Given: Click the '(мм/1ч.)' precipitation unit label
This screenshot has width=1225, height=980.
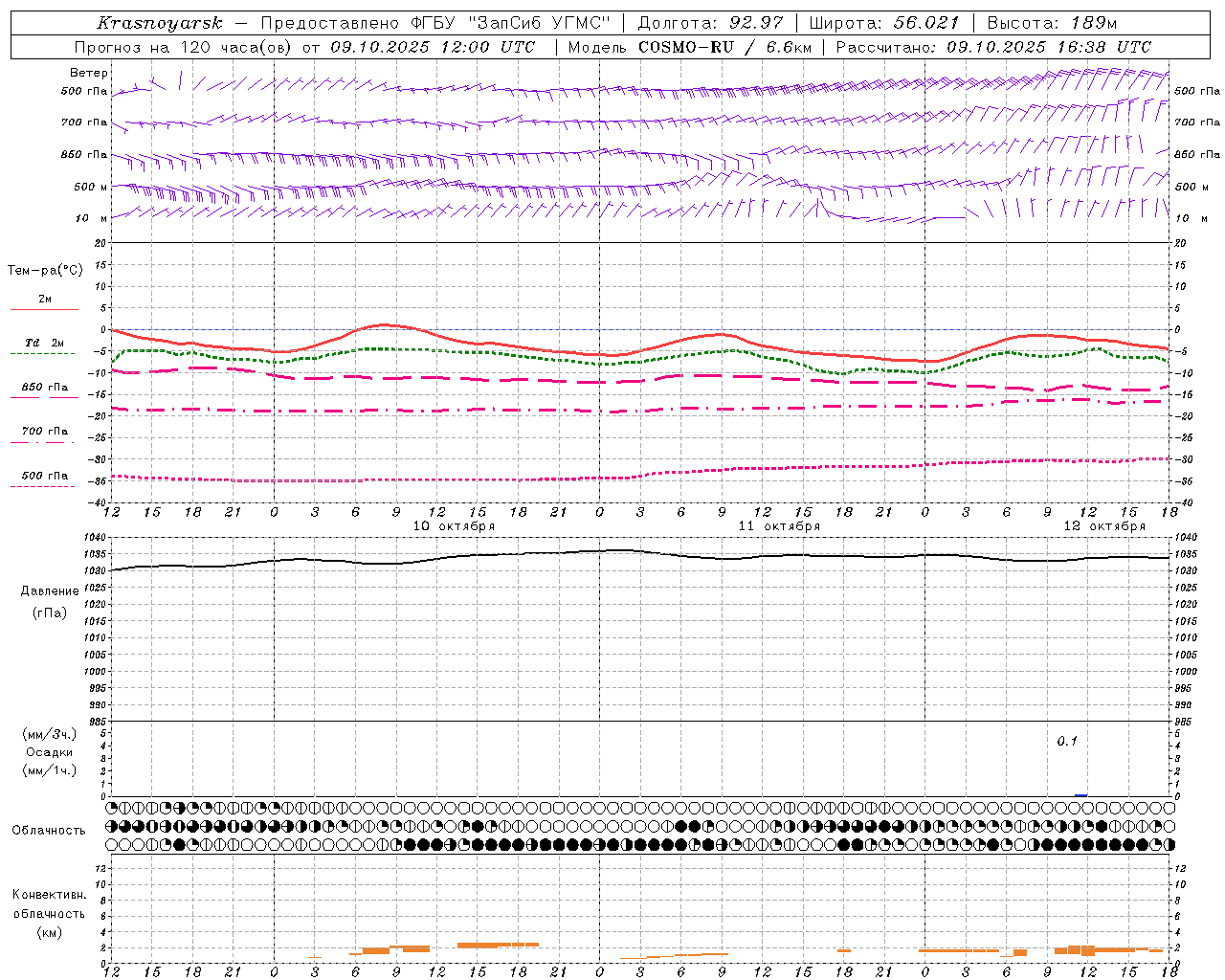Looking at the screenshot, I should point(50,770).
